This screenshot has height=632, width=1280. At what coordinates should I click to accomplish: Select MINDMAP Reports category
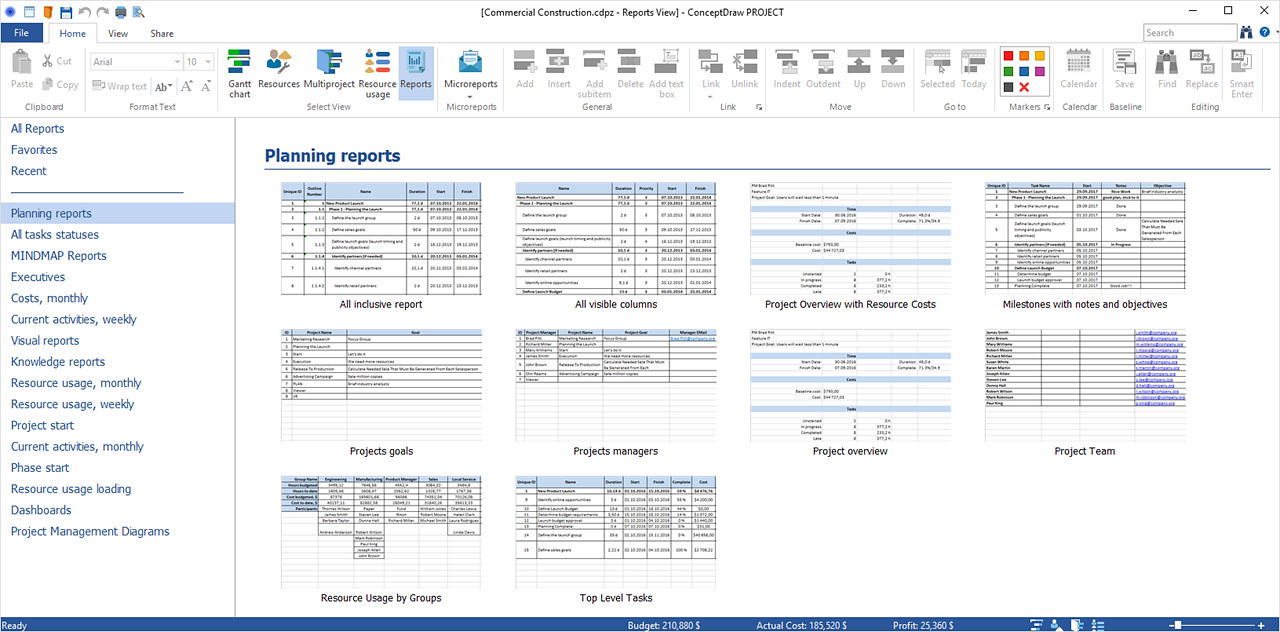coord(58,256)
